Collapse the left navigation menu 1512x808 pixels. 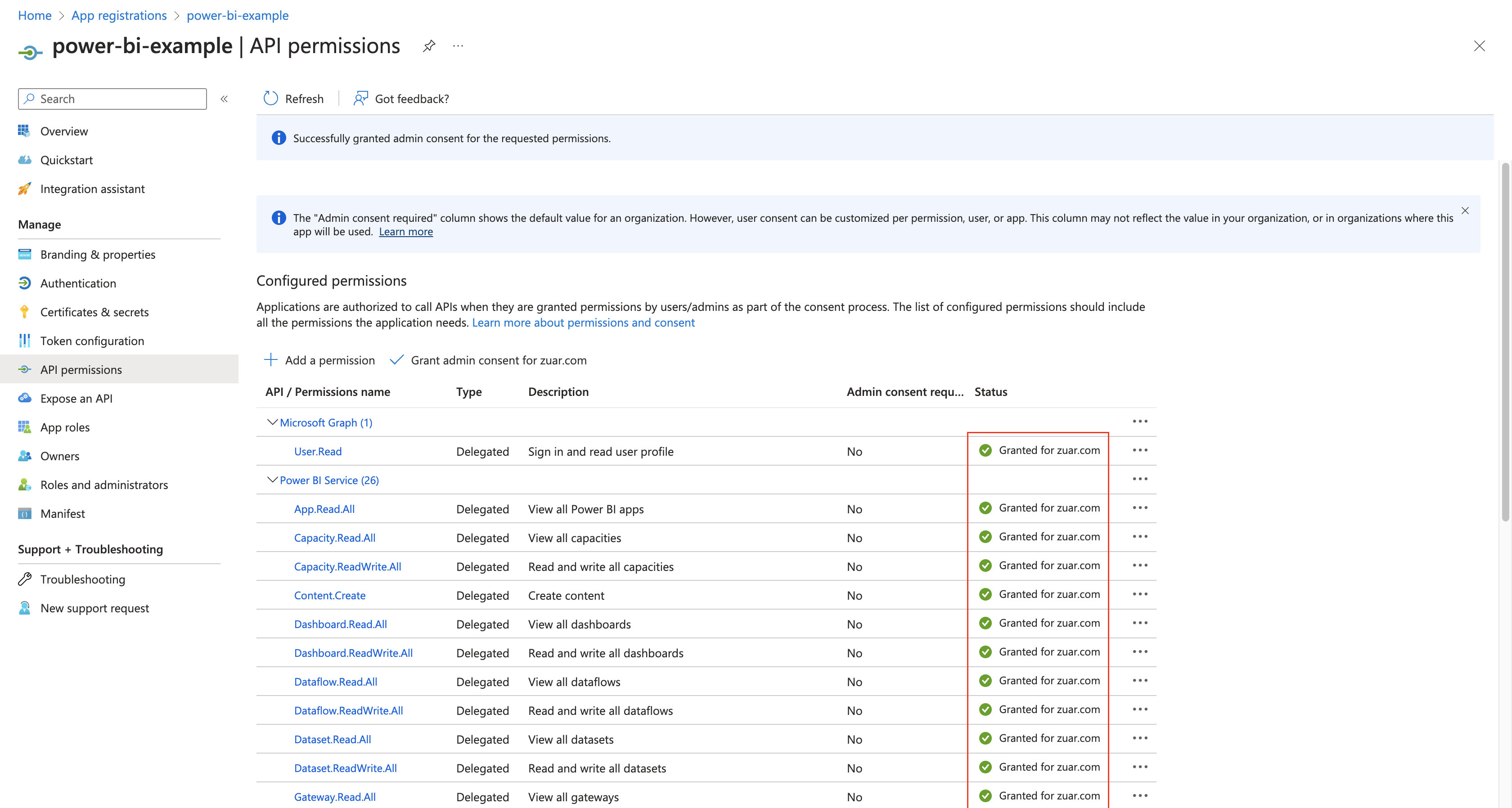pos(224,99)
